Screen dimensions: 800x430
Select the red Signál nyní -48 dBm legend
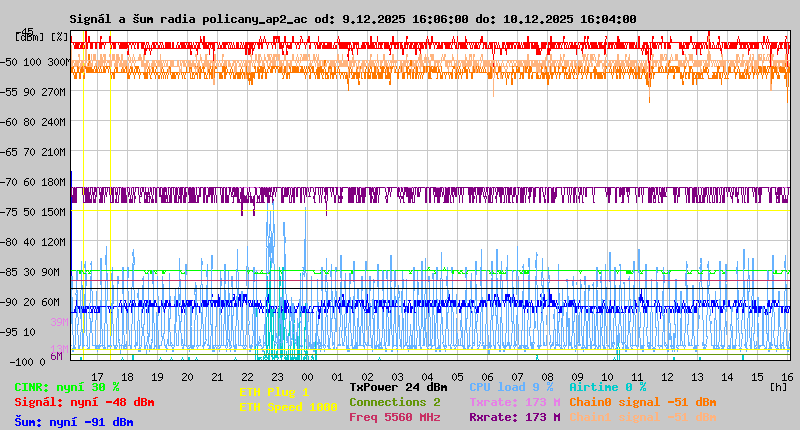[x=84, y=402]
